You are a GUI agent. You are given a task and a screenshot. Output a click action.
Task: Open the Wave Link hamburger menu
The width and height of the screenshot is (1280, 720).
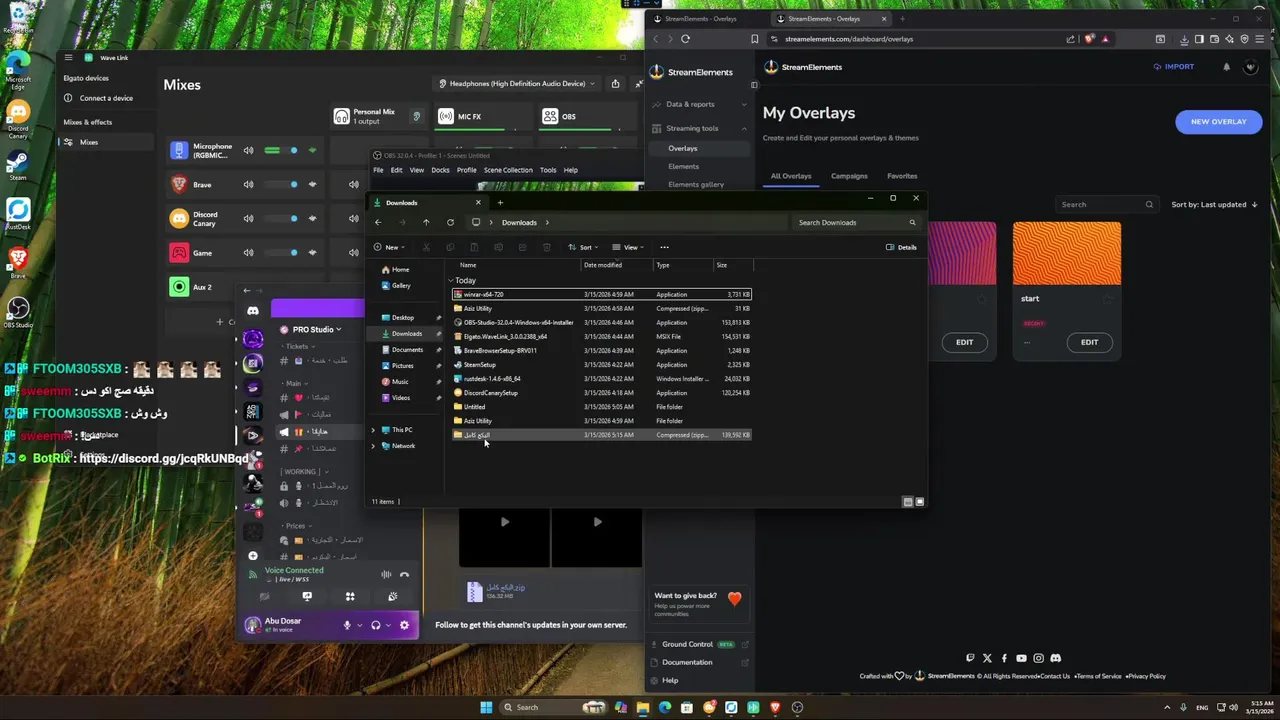click(x=67, y=58)
